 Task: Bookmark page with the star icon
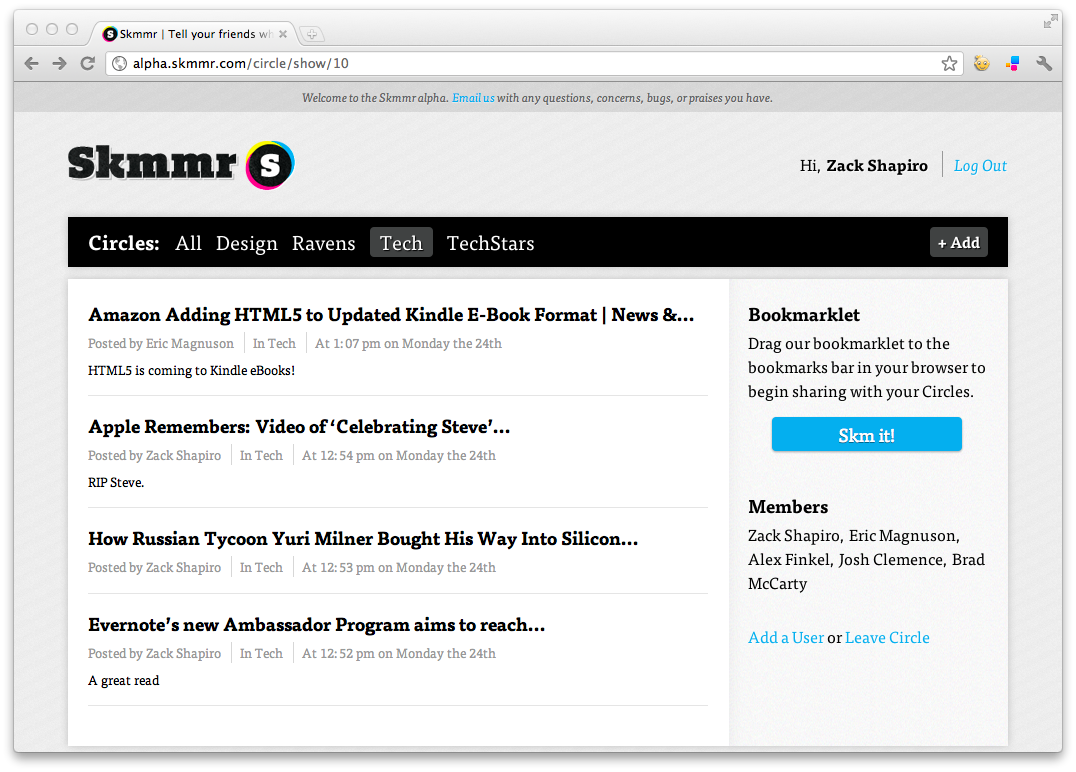click(x=949, y=64)
